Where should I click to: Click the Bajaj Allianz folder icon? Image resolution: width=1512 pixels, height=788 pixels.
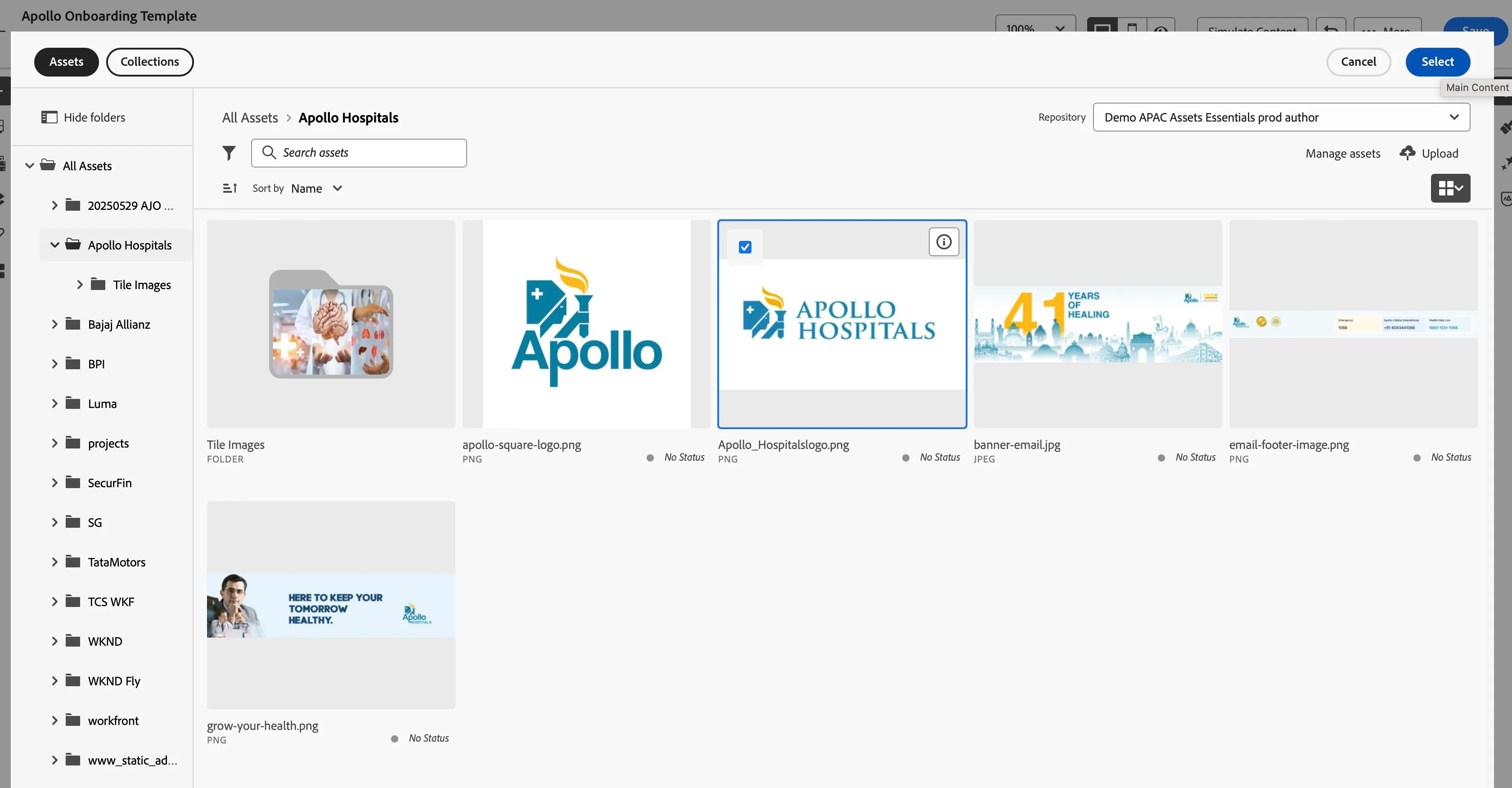tap(73, 324)
